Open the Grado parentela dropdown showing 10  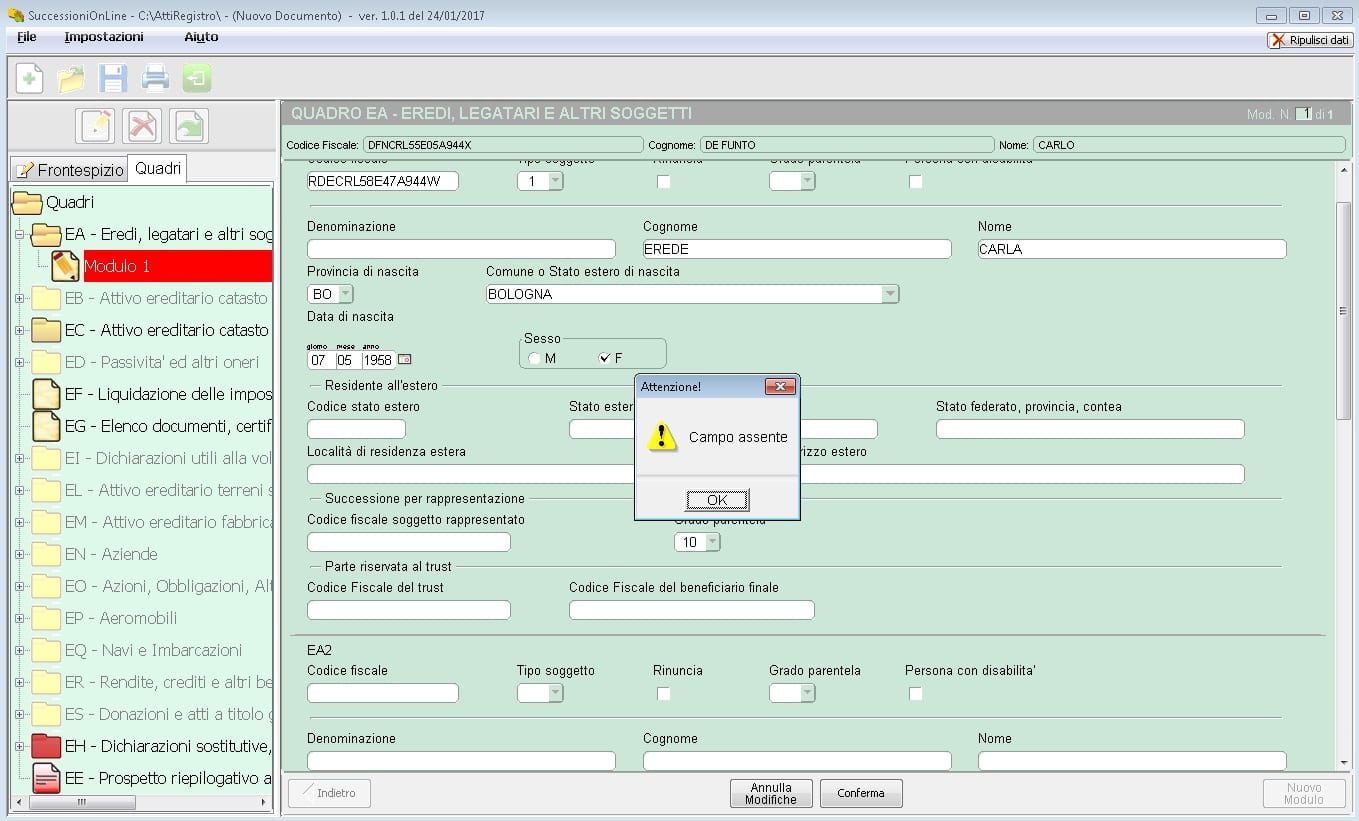(712, 542)
